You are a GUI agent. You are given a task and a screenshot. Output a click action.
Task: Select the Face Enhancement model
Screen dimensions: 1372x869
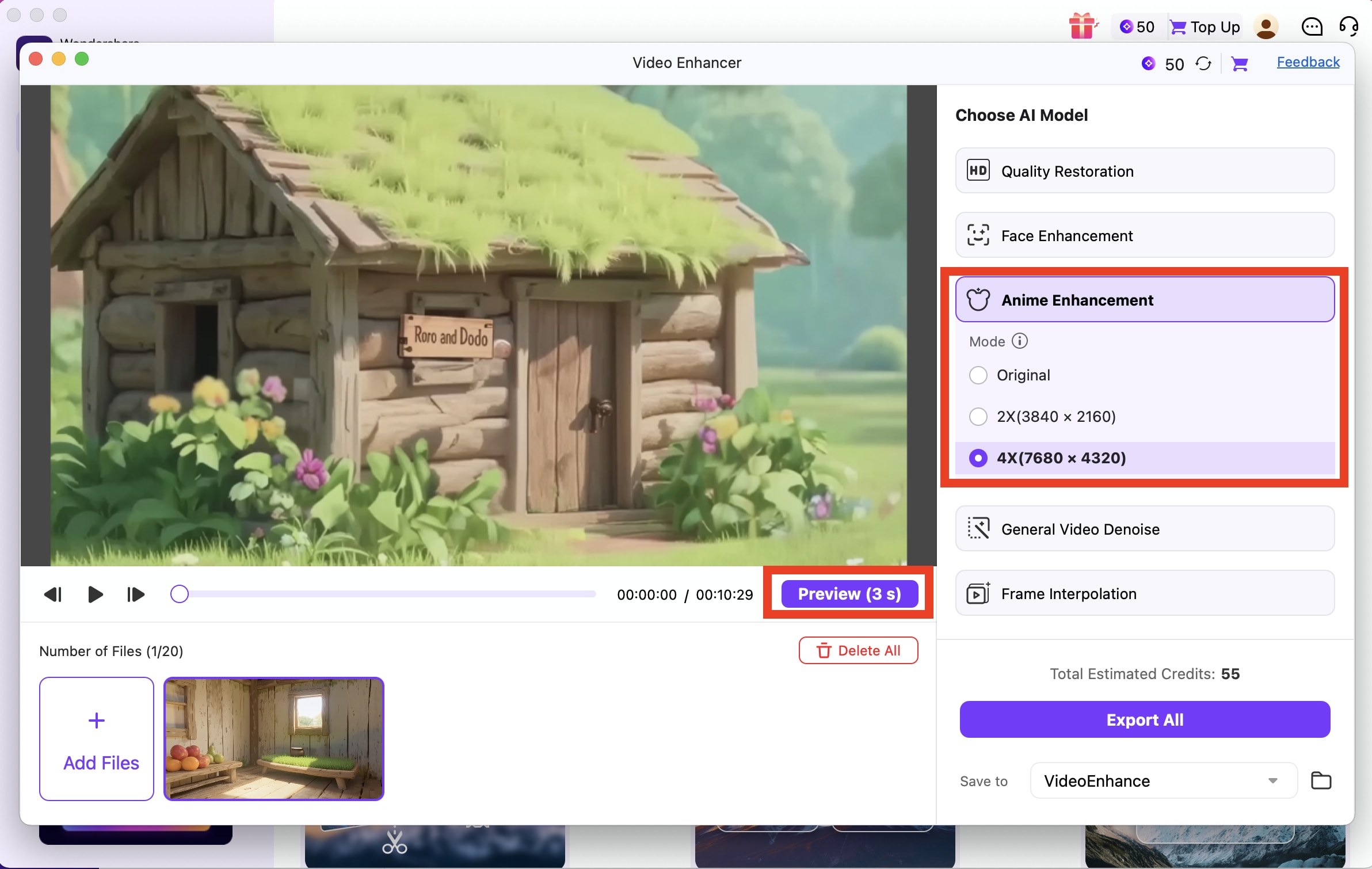click(x=1144, y=235)
